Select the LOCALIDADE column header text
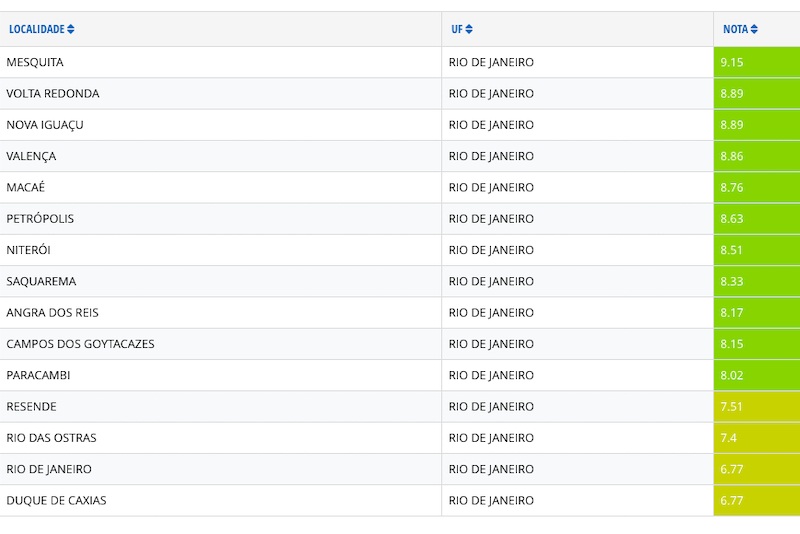The height and width of the screenshot is (534, 800). point(36,29)
